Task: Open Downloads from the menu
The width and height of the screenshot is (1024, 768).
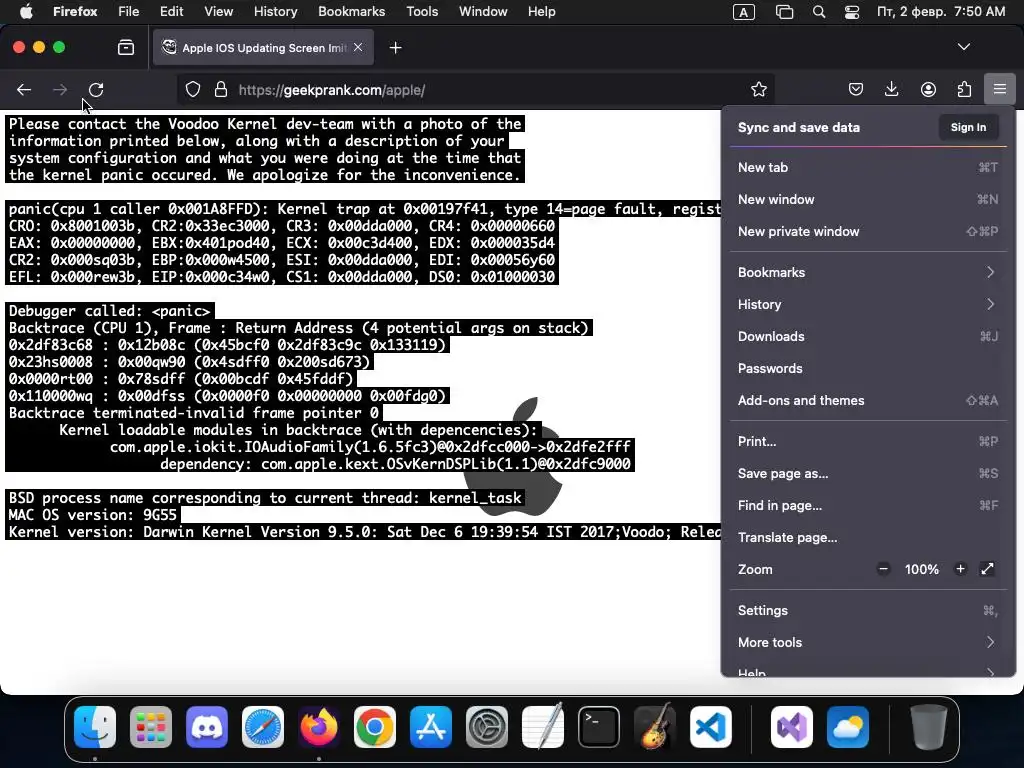Action: point(868,336)
